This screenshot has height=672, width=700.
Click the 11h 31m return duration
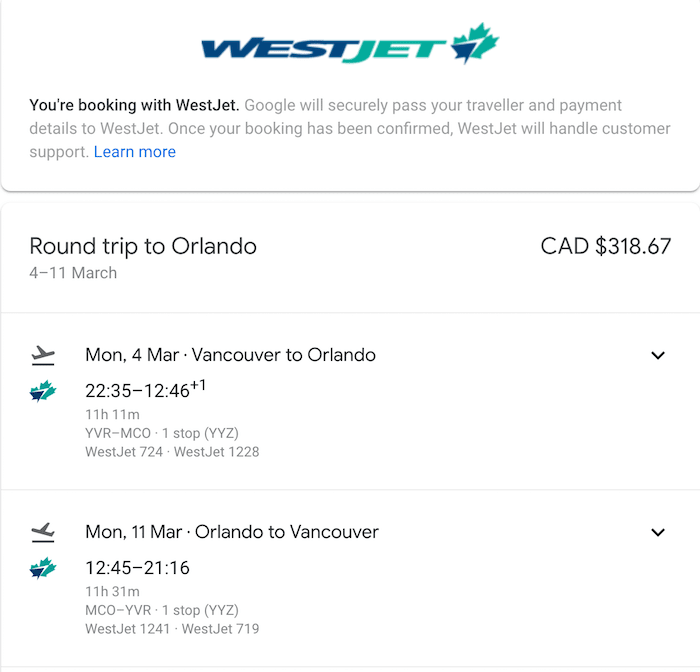pyautogui.click(x=112, y=592)
